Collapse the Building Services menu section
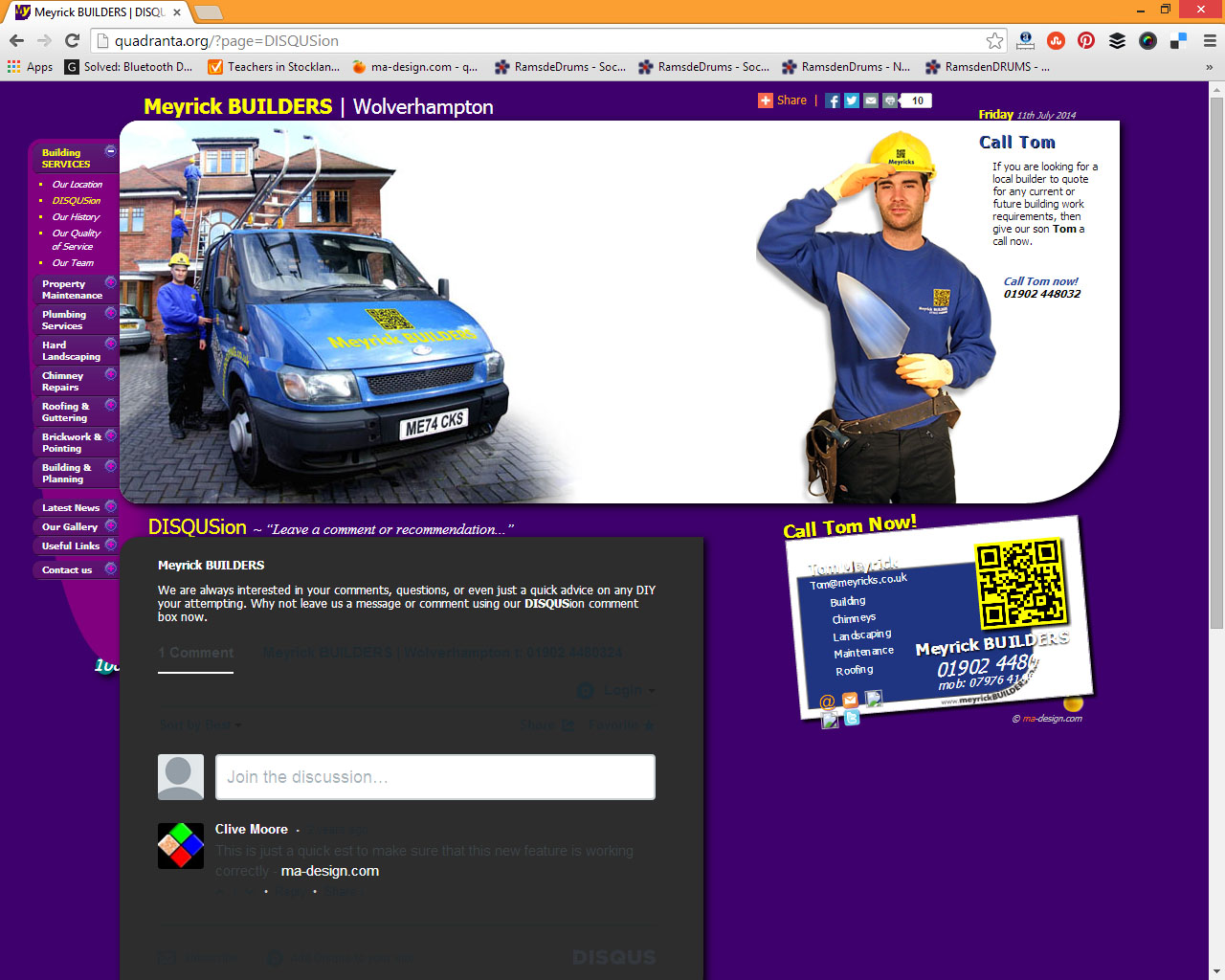Image resolution: width=1225 pixels, height=980 pixels. (110, 151)
